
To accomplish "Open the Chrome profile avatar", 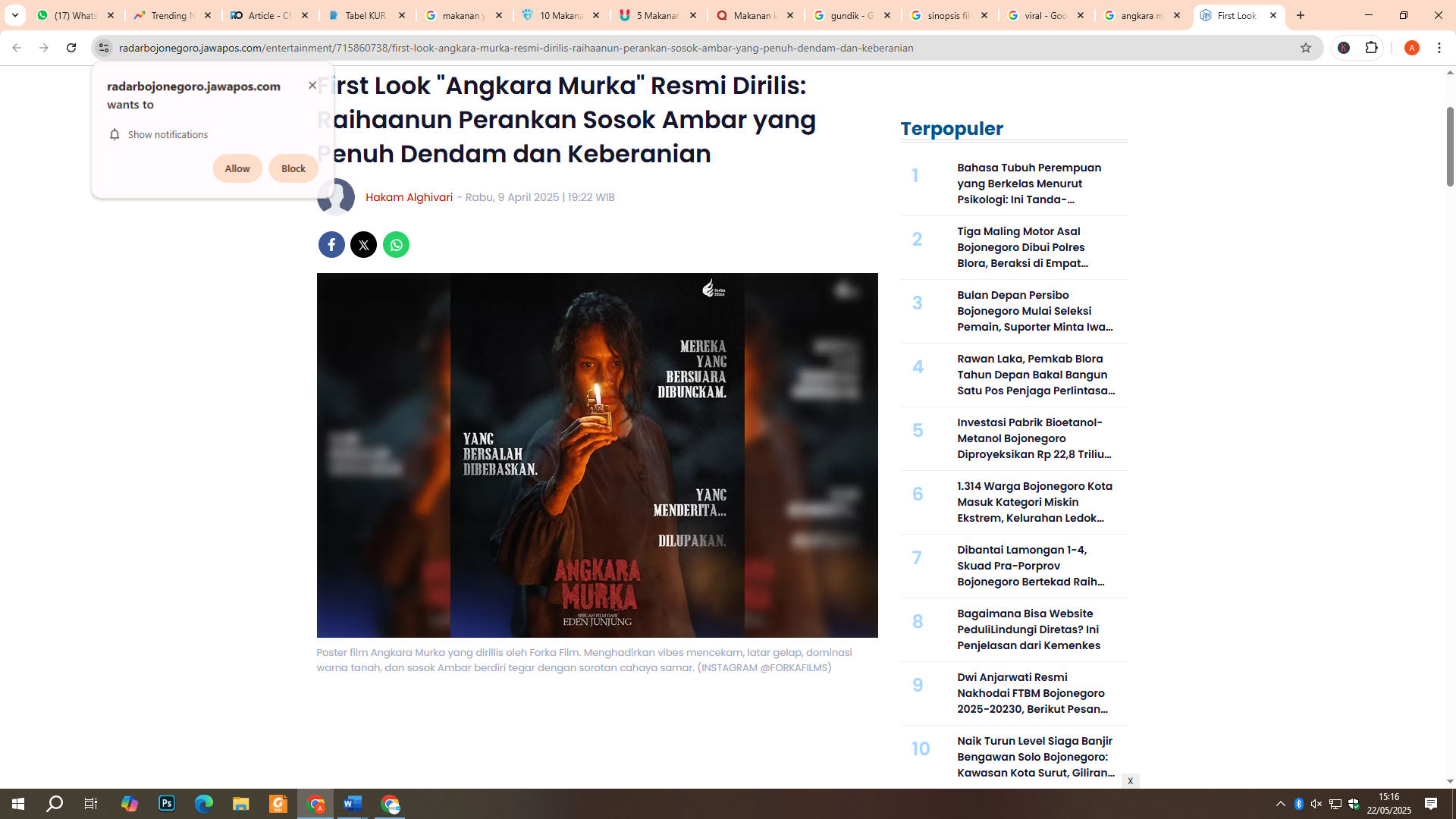I will pyautogui.click(x=1411, y=48).
